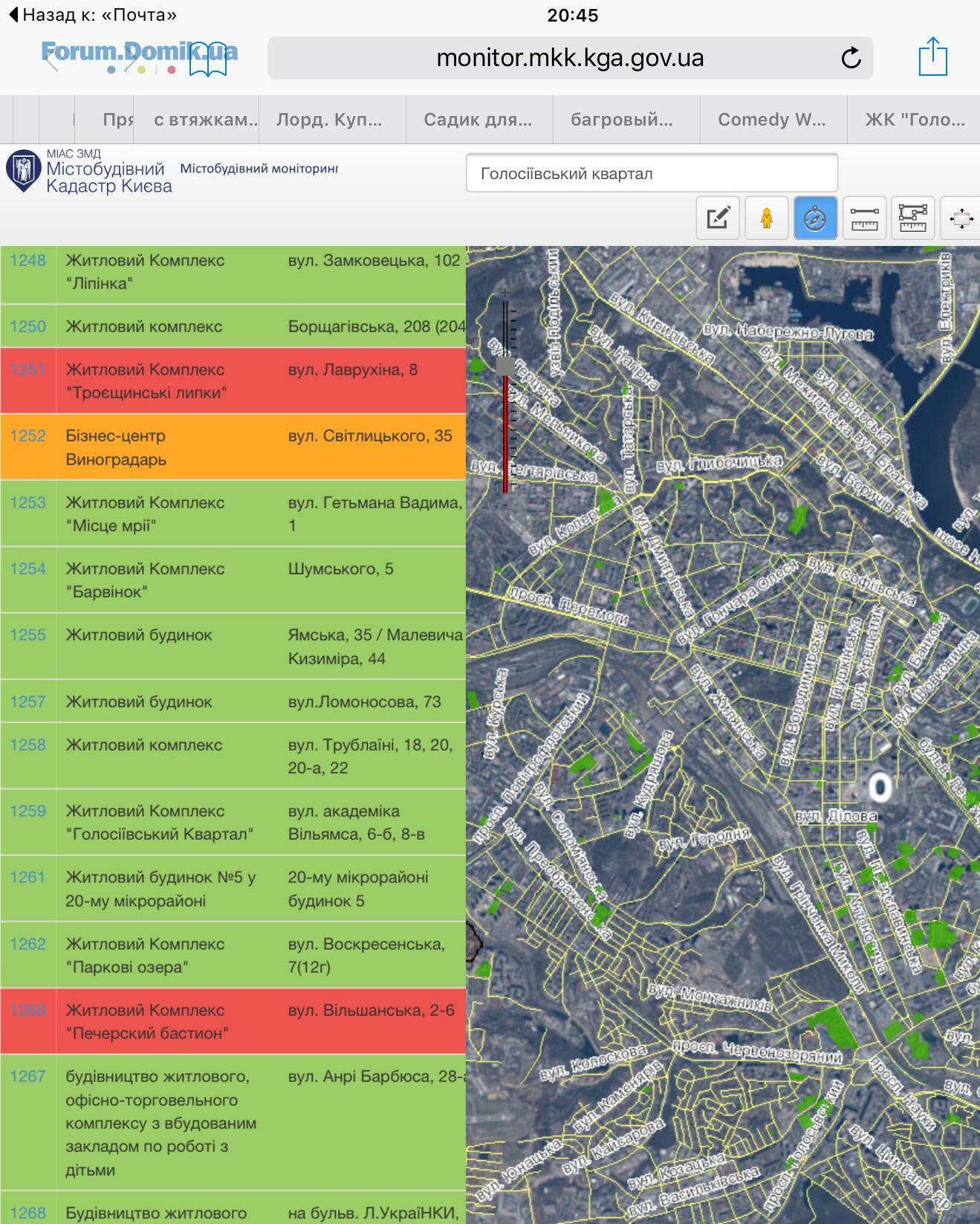Switch to the "Садик для..." tab
The height and width of the screenshot is (1224, 980).
(x=478, y=120)
